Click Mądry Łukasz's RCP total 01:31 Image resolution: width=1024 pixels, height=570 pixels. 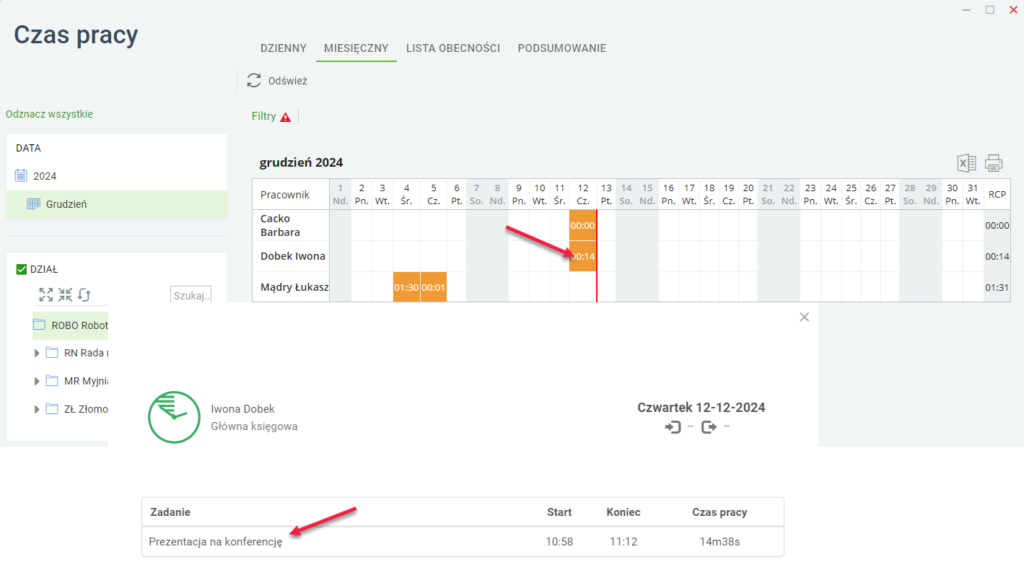pos(997,287)
